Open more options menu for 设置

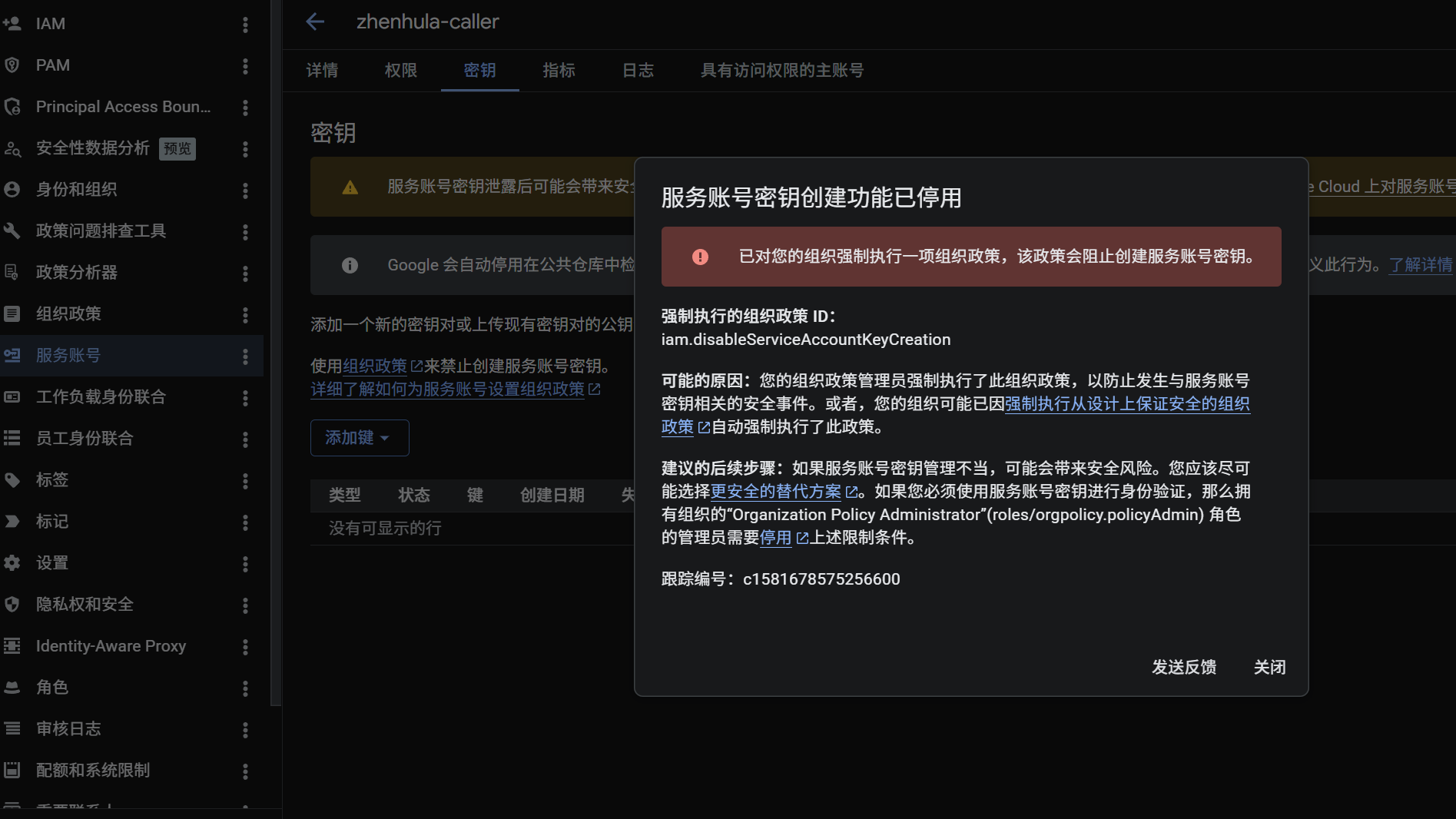tap(245, 564)
